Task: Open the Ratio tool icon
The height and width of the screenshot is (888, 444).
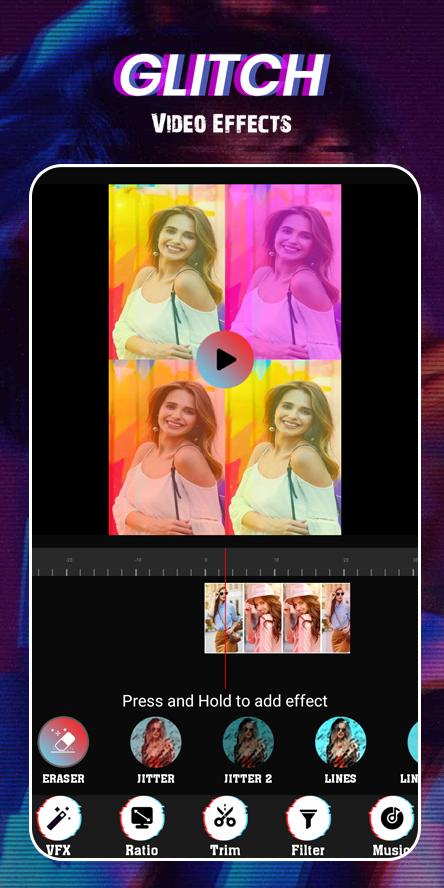Action: pos(142,818)
